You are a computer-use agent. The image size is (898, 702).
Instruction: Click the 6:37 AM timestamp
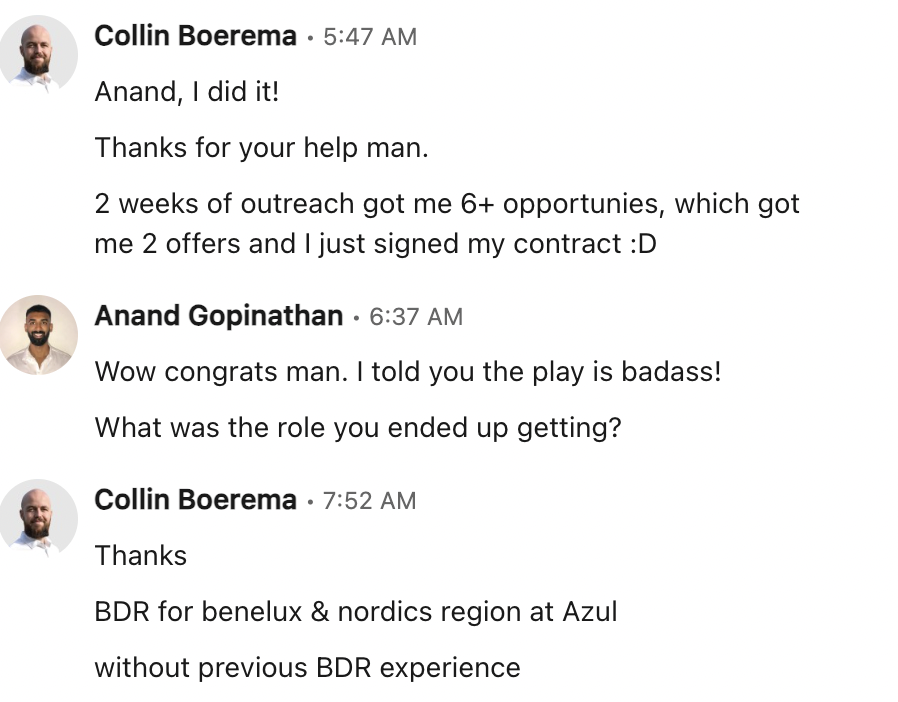415,317
